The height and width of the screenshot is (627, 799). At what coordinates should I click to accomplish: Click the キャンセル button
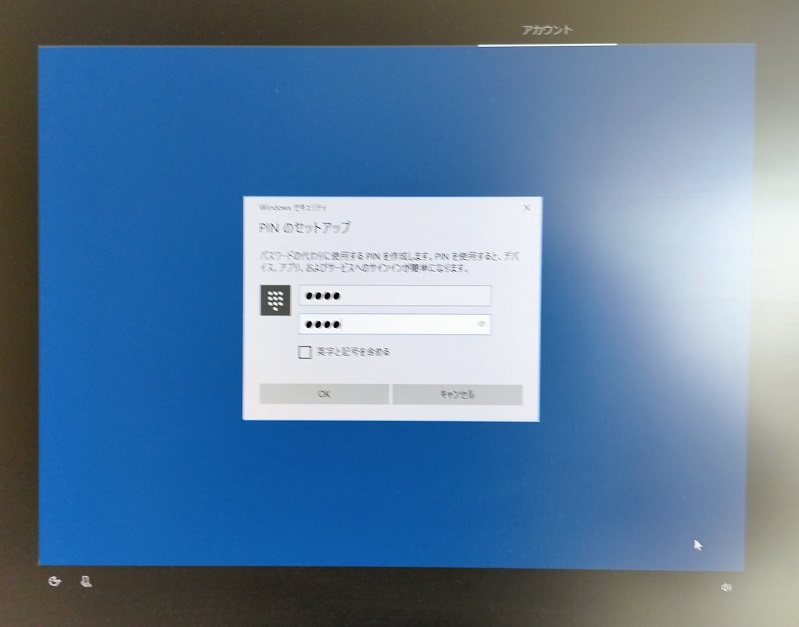click(x=457, y=395)
